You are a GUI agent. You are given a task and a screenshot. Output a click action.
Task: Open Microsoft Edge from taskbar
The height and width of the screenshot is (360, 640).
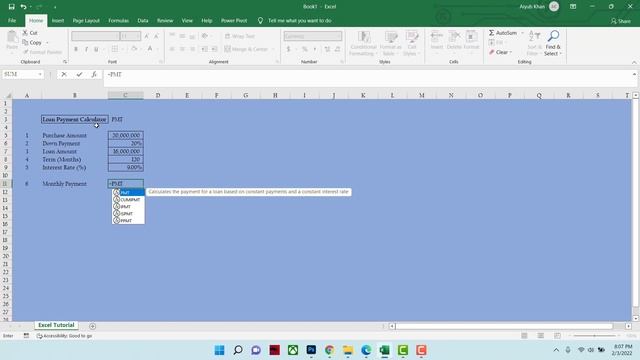[366, 350]
